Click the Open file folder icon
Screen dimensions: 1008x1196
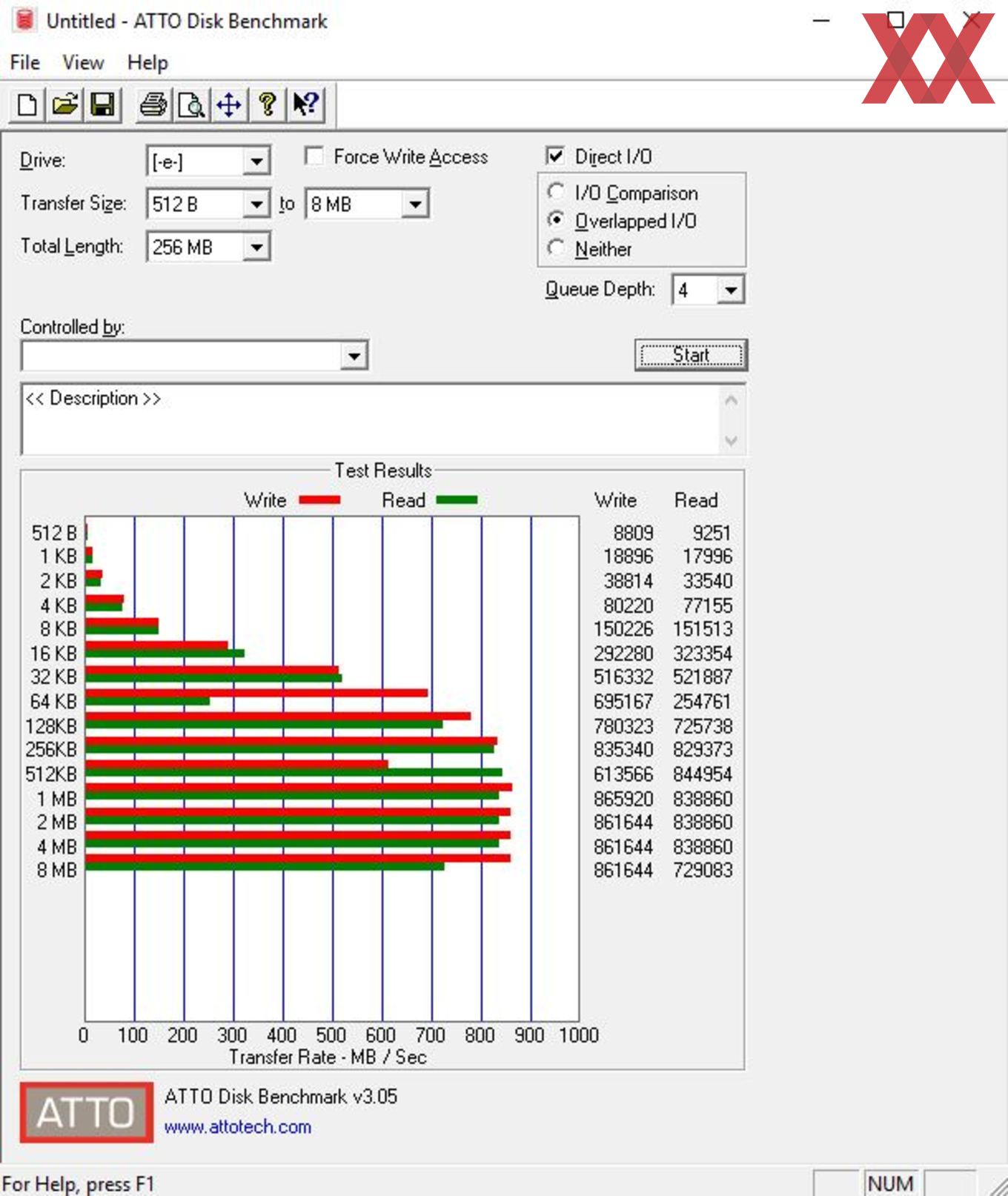64,104
